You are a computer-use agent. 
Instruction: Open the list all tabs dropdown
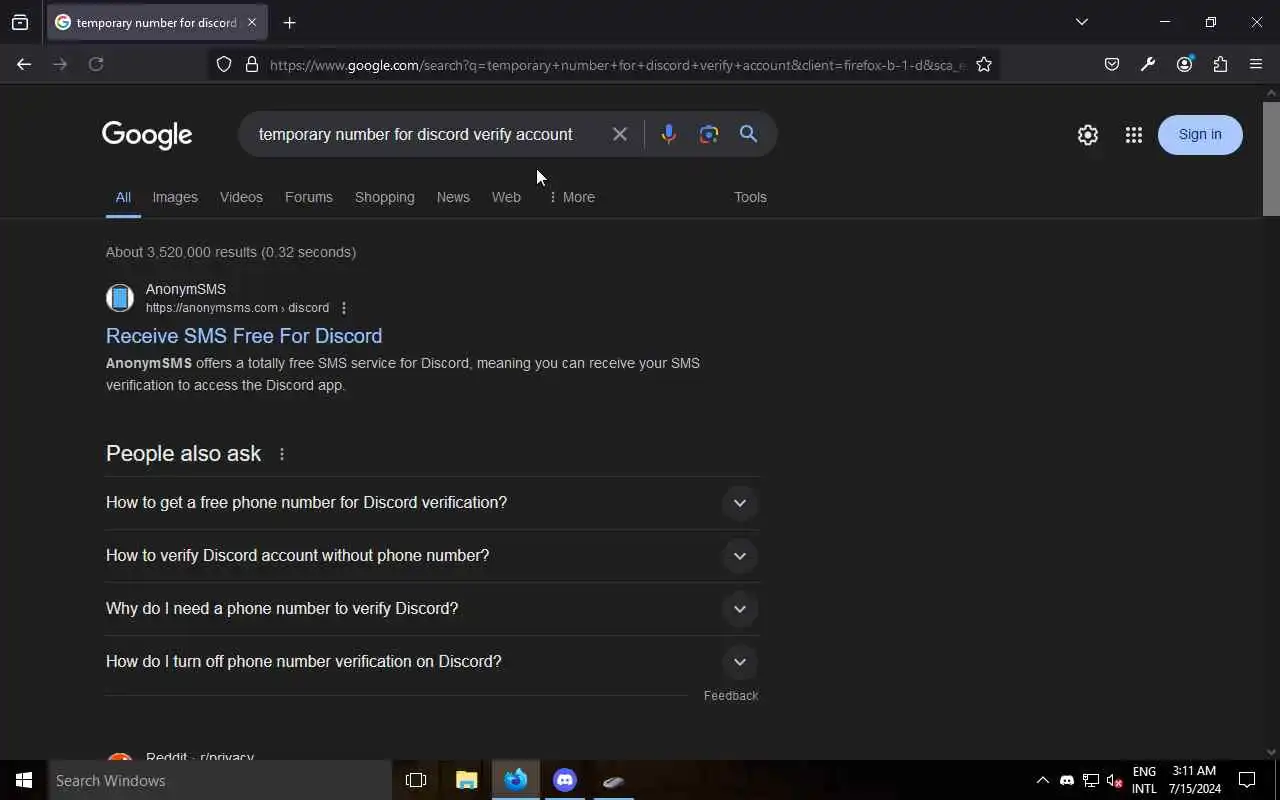coord(1082,22)
